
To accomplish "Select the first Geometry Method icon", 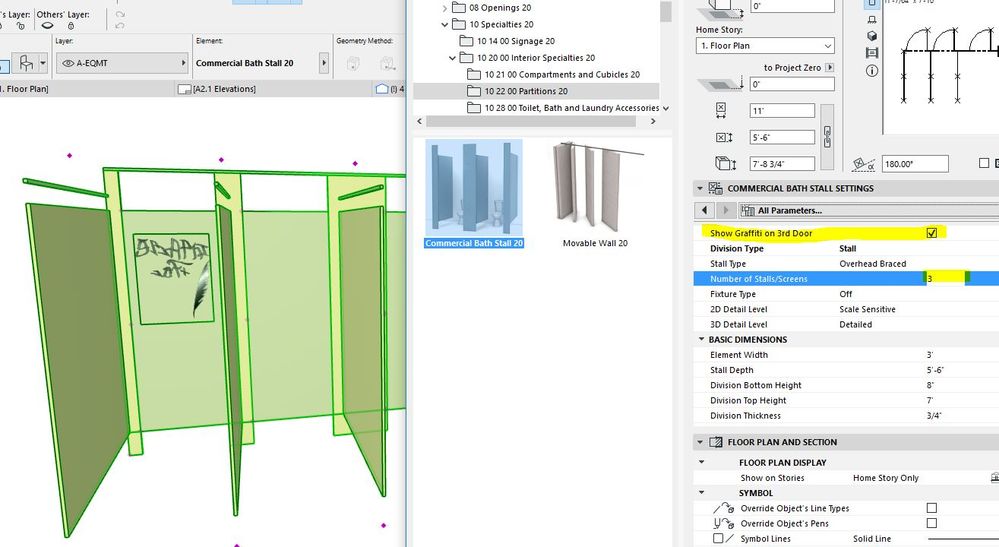I will click(x=353, y=63).
